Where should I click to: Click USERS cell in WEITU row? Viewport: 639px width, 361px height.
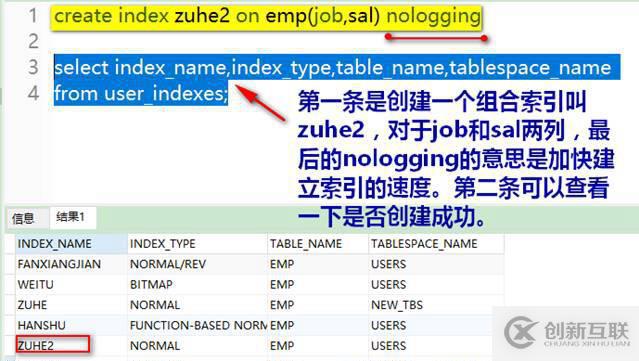436,284
